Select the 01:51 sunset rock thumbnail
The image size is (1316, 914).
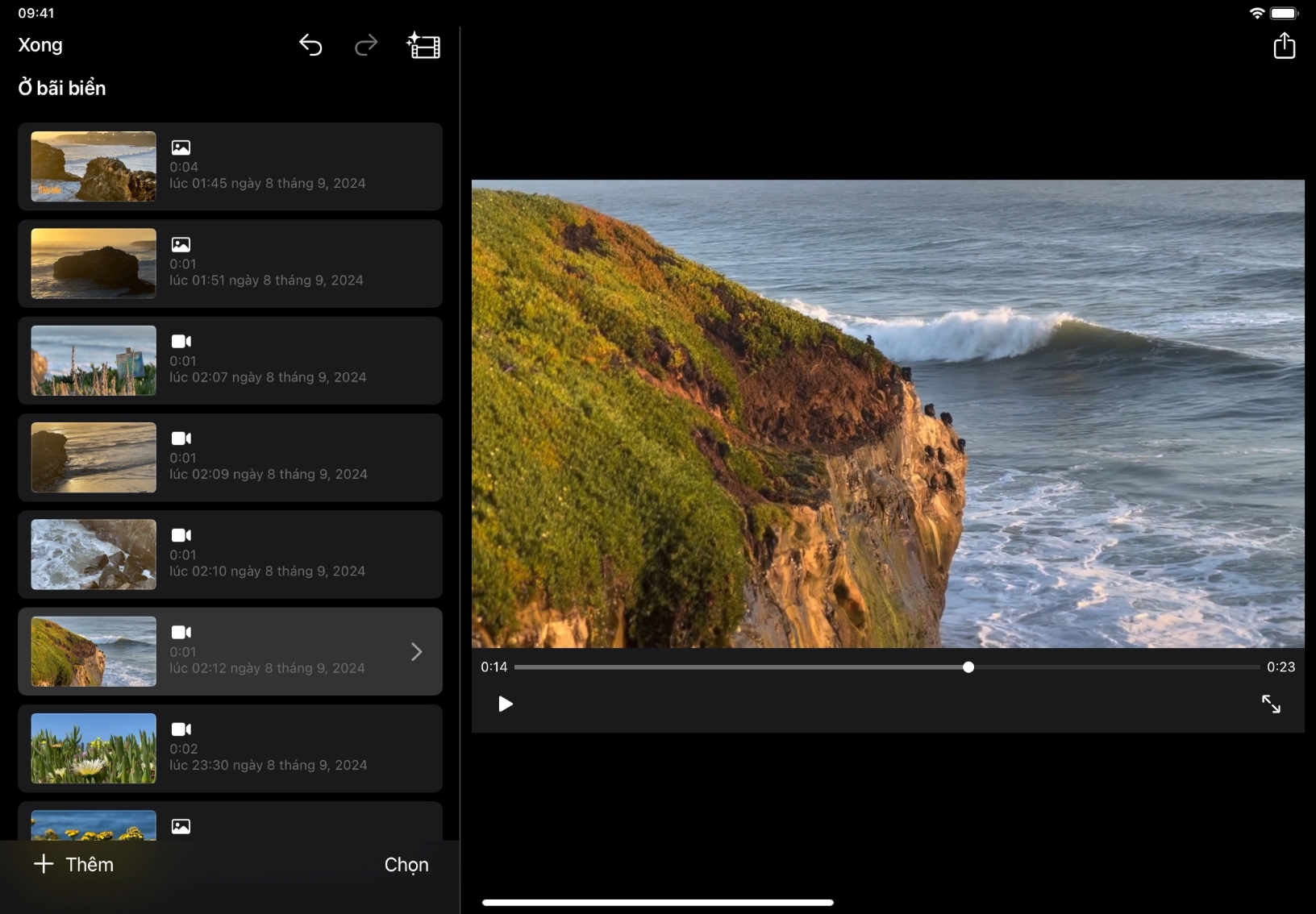point(94,264)
